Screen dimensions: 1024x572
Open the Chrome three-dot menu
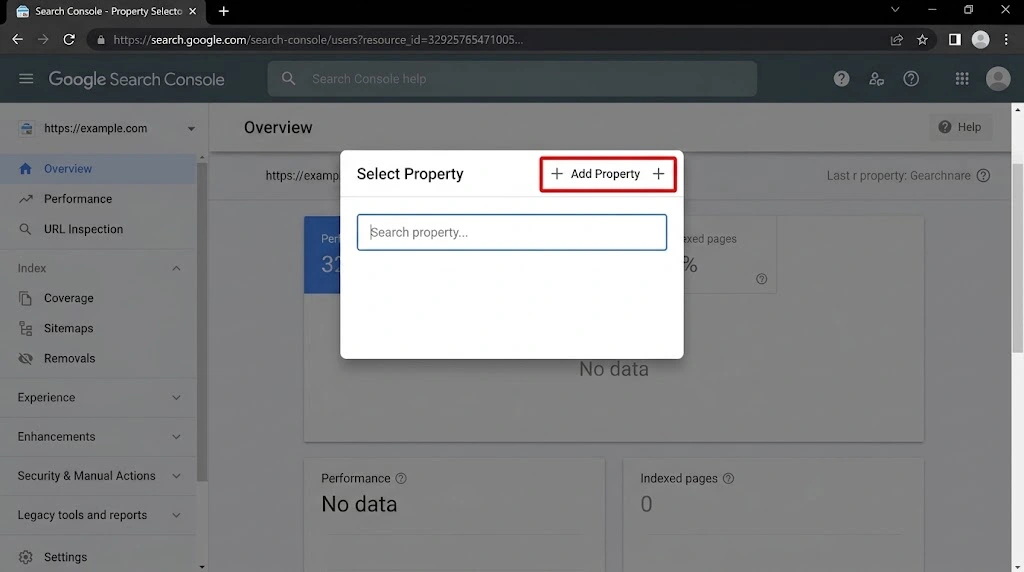click(x=1006, y=40)
